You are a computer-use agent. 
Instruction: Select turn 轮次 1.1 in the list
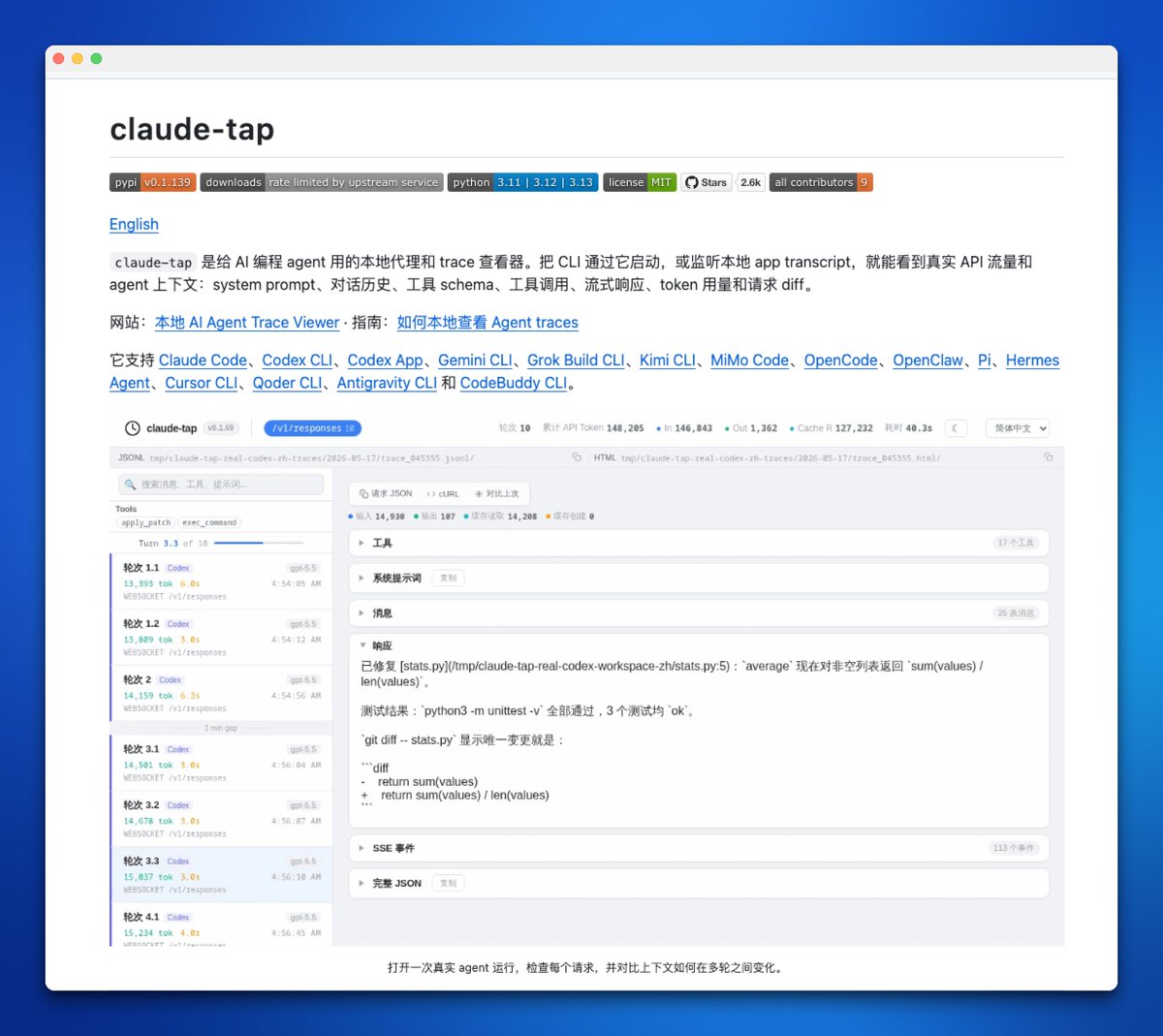222,582
